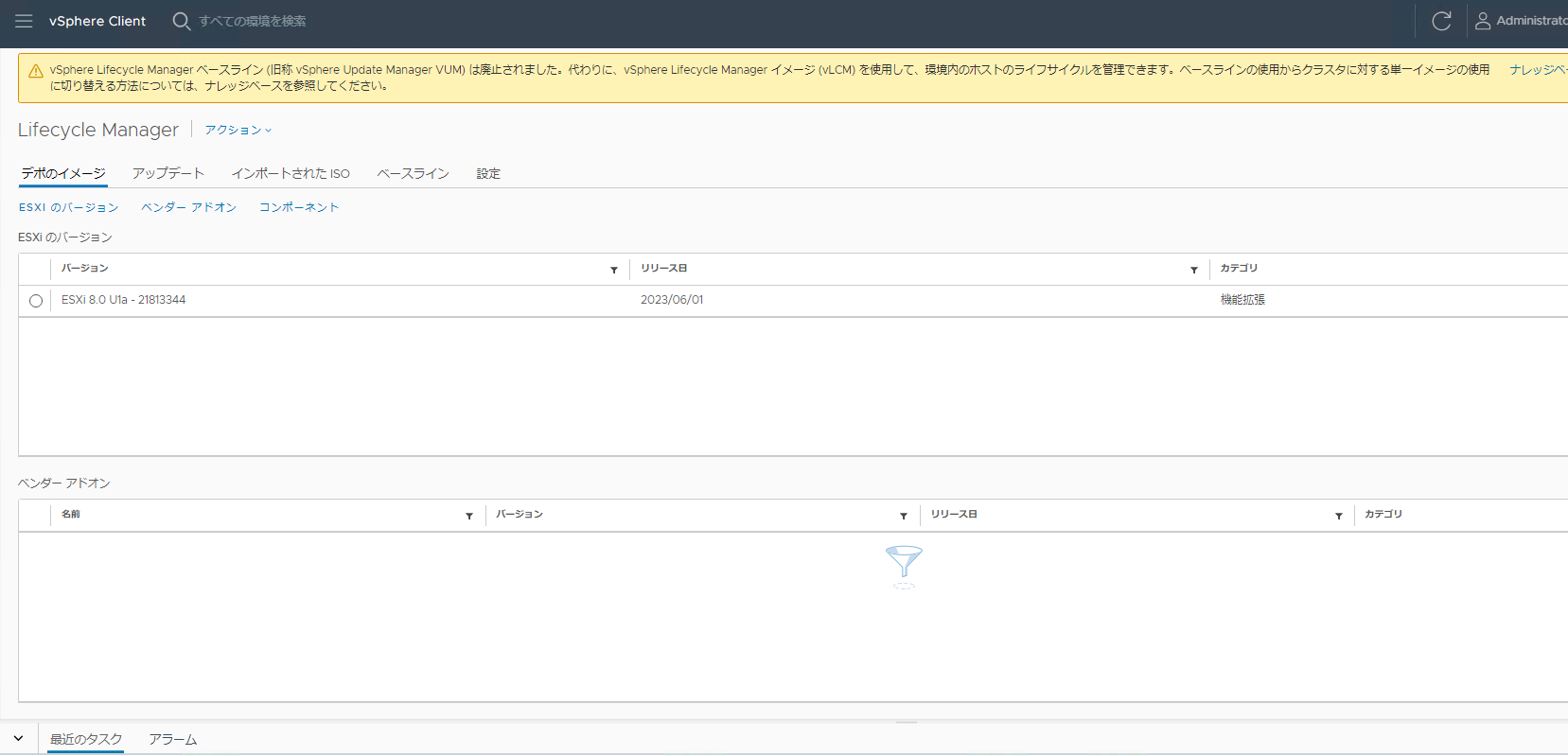Click ESXi 8.0 U1a - 21813344 cell
This screenshot has height=756, width=1568.
tap(124, 300)
